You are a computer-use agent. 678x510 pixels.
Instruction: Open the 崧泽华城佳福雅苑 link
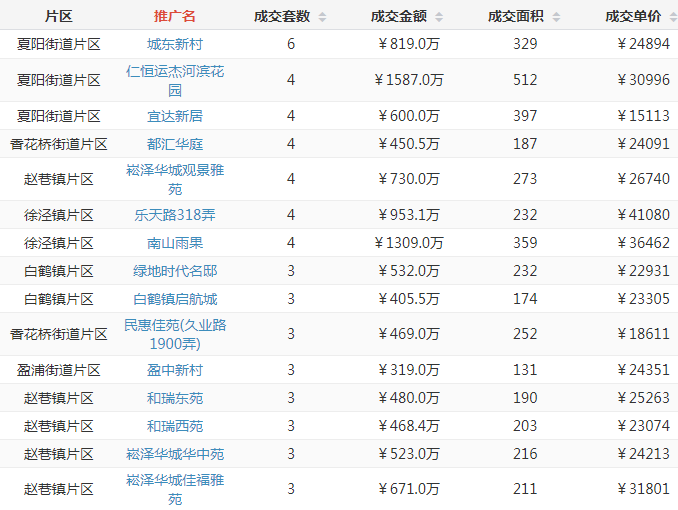(175, 490)
